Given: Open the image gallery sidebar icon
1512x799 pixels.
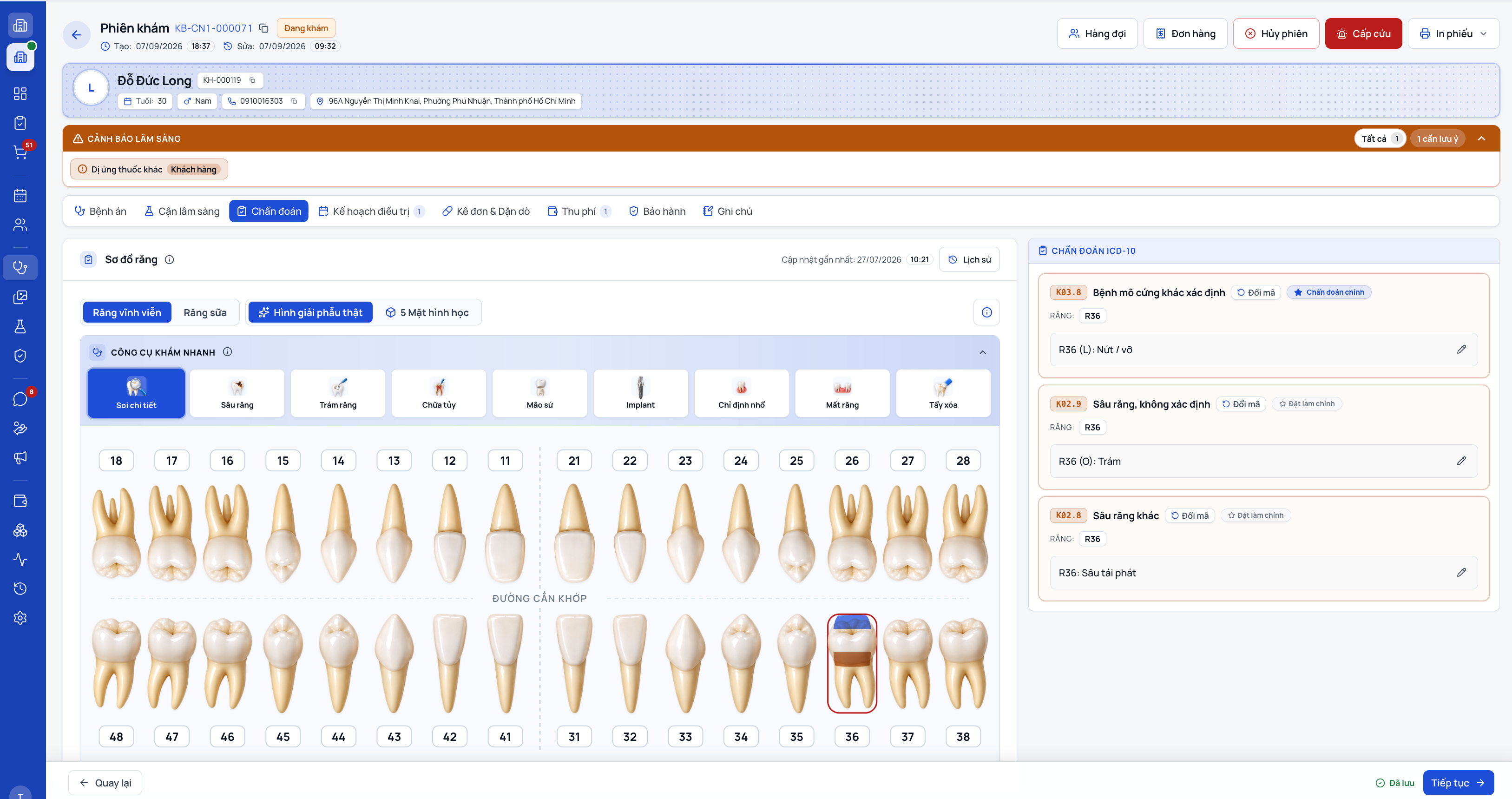Looking at the screenshot, I should click(20, 297).
